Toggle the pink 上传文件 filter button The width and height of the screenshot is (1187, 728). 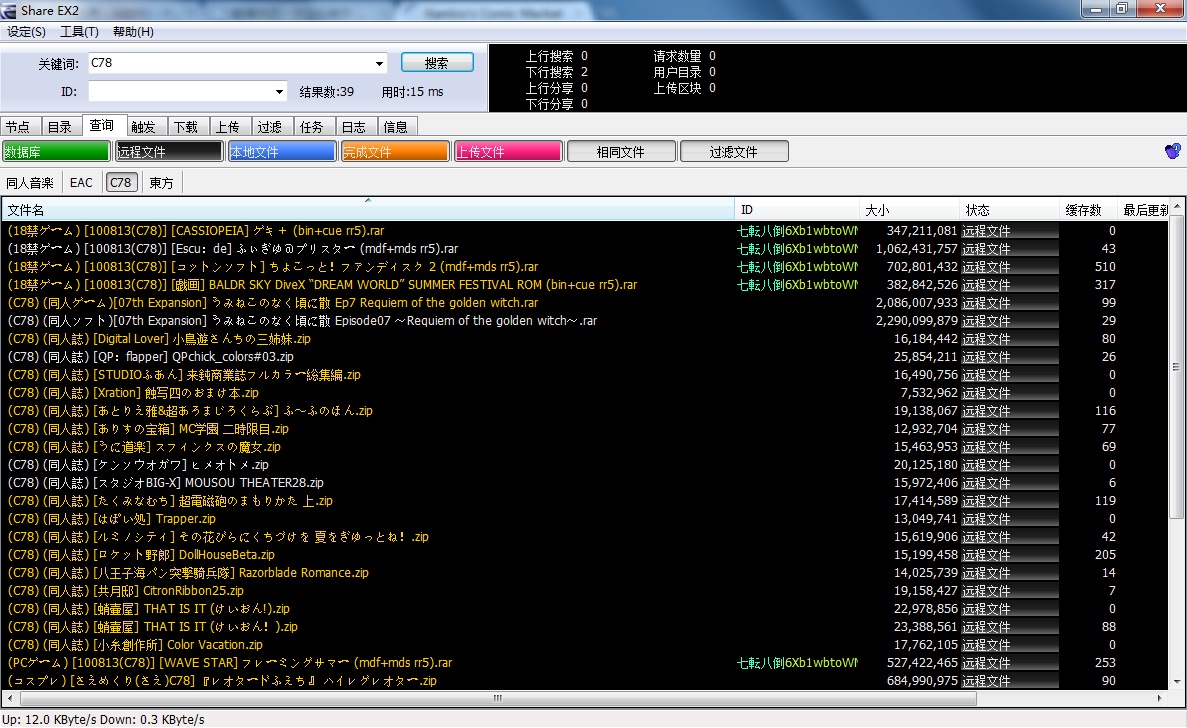coord(508,151)
